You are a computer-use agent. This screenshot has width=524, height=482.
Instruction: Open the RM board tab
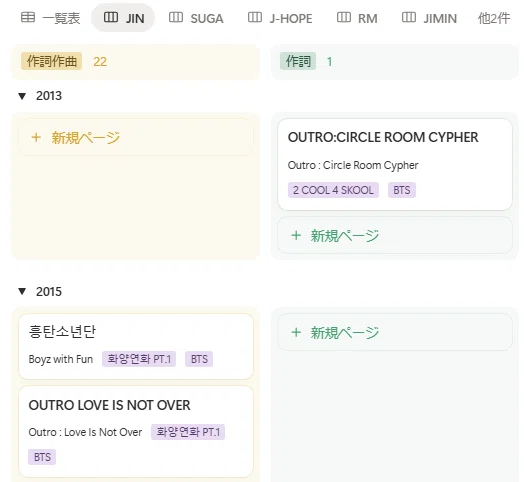click(x=357, y=18)
